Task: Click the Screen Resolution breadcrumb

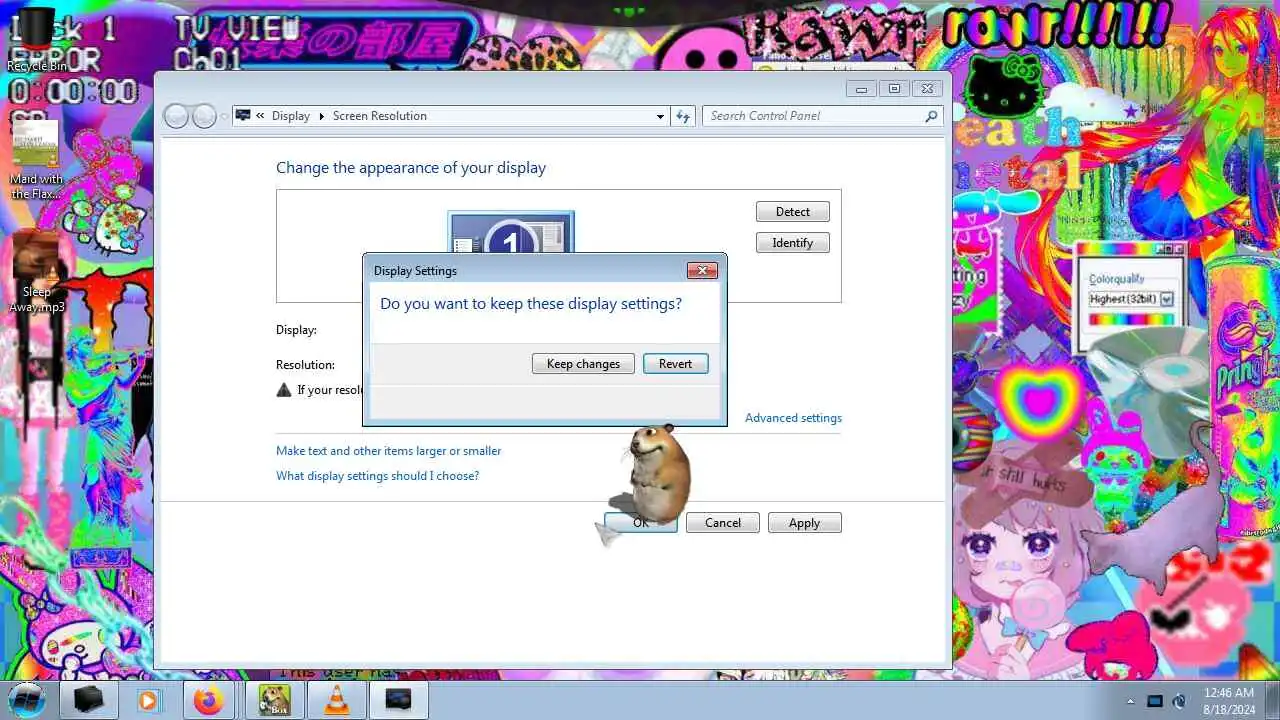Action: pos(380,116)
